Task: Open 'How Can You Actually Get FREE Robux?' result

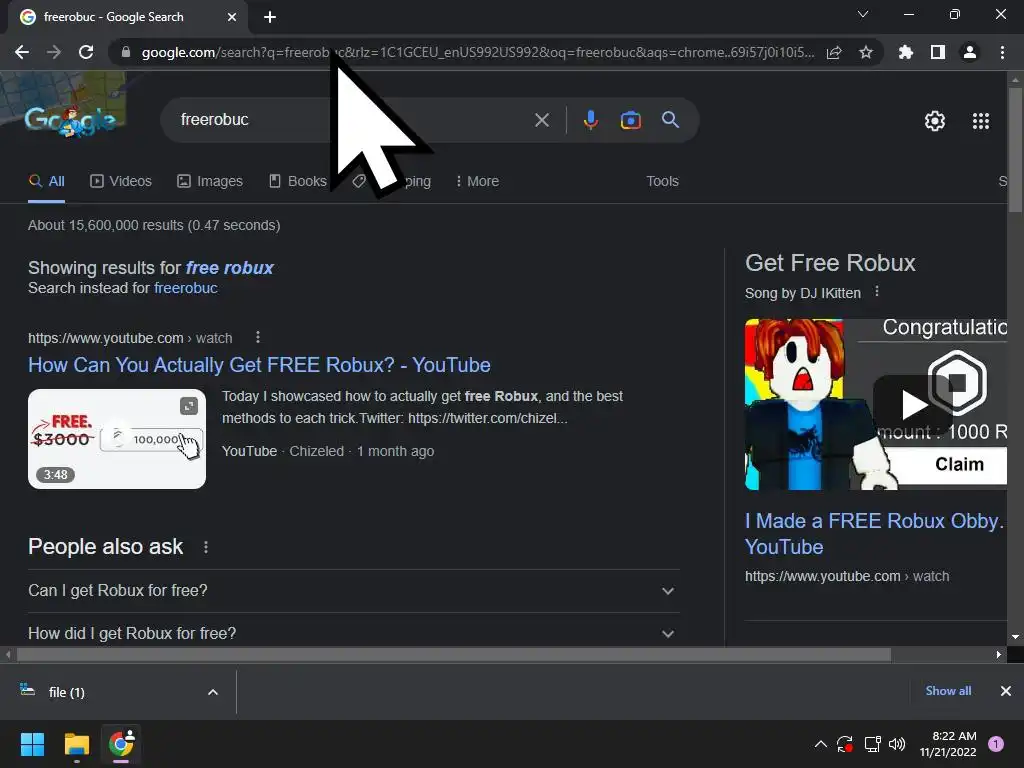Action: click(259, 365)
